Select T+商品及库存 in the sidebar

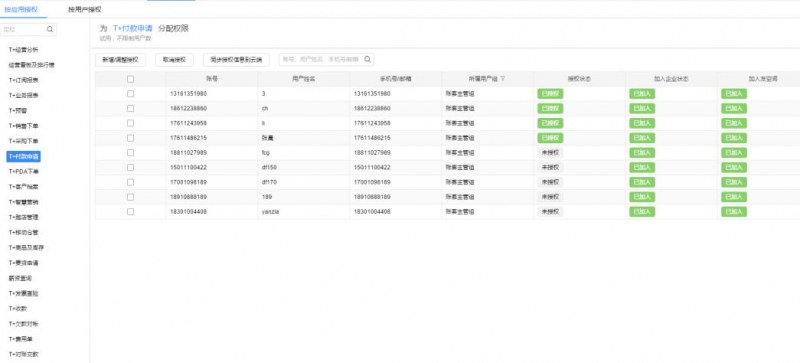click(27, 248)
